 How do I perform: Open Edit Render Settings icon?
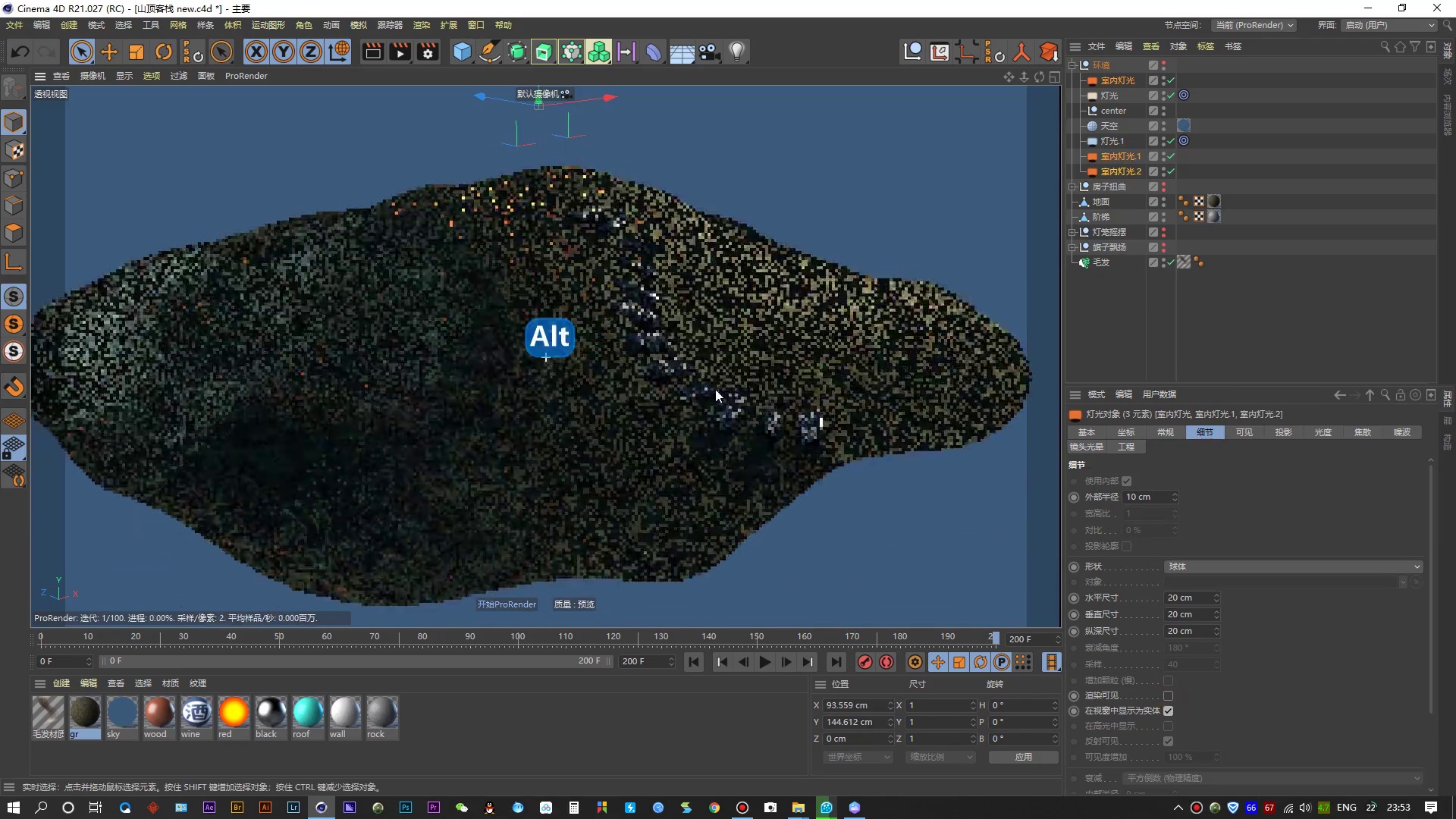[428, 52]
